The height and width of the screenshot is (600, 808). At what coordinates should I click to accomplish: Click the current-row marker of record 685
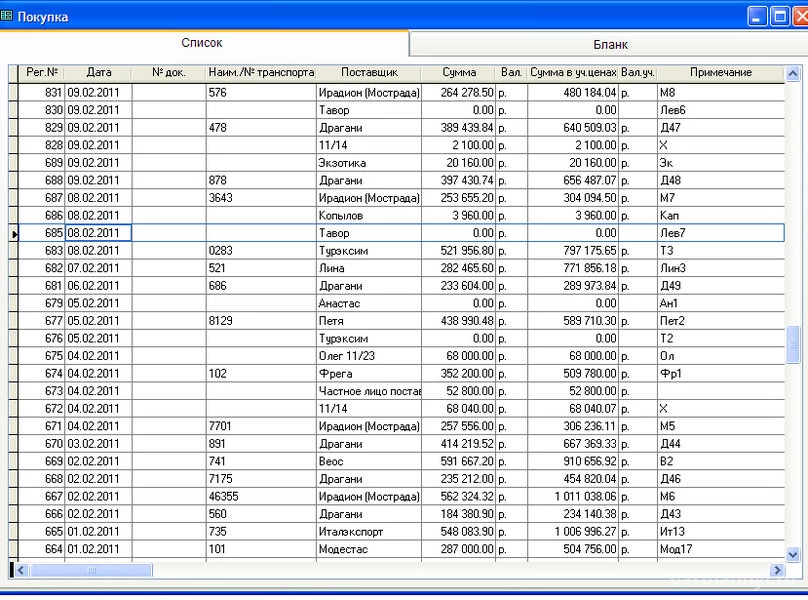pyautogui.click(x=14, y=234)
